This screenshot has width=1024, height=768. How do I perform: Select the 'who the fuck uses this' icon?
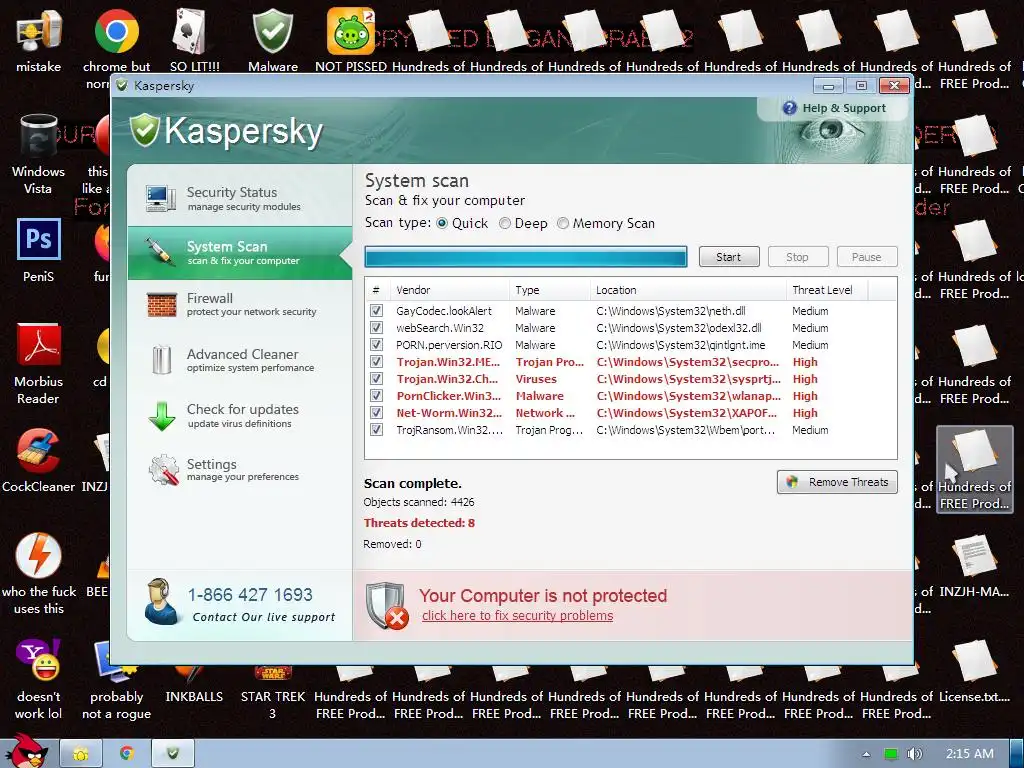tap(39, 573)
